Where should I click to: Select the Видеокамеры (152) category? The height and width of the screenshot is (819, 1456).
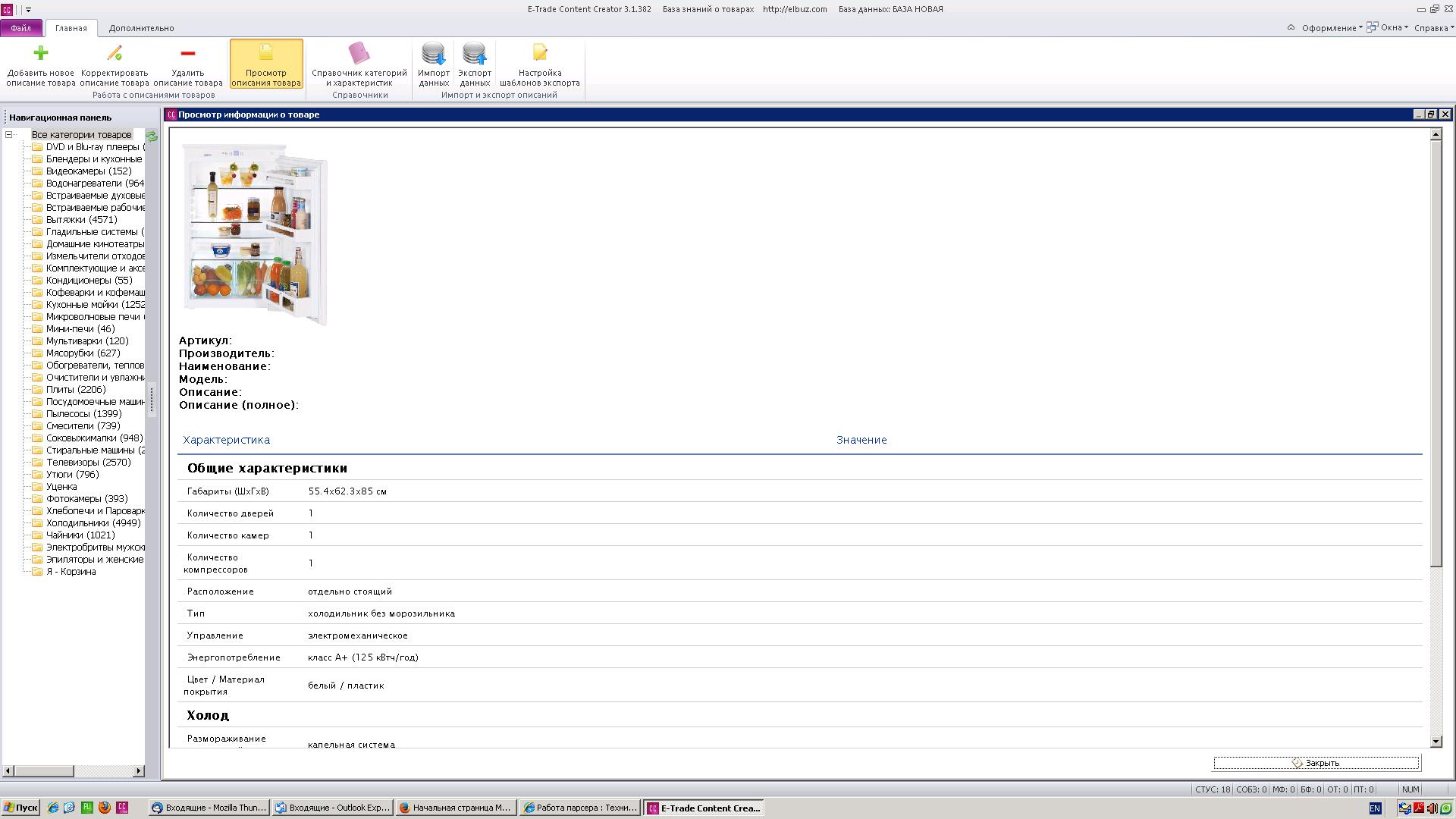[89, 171]
